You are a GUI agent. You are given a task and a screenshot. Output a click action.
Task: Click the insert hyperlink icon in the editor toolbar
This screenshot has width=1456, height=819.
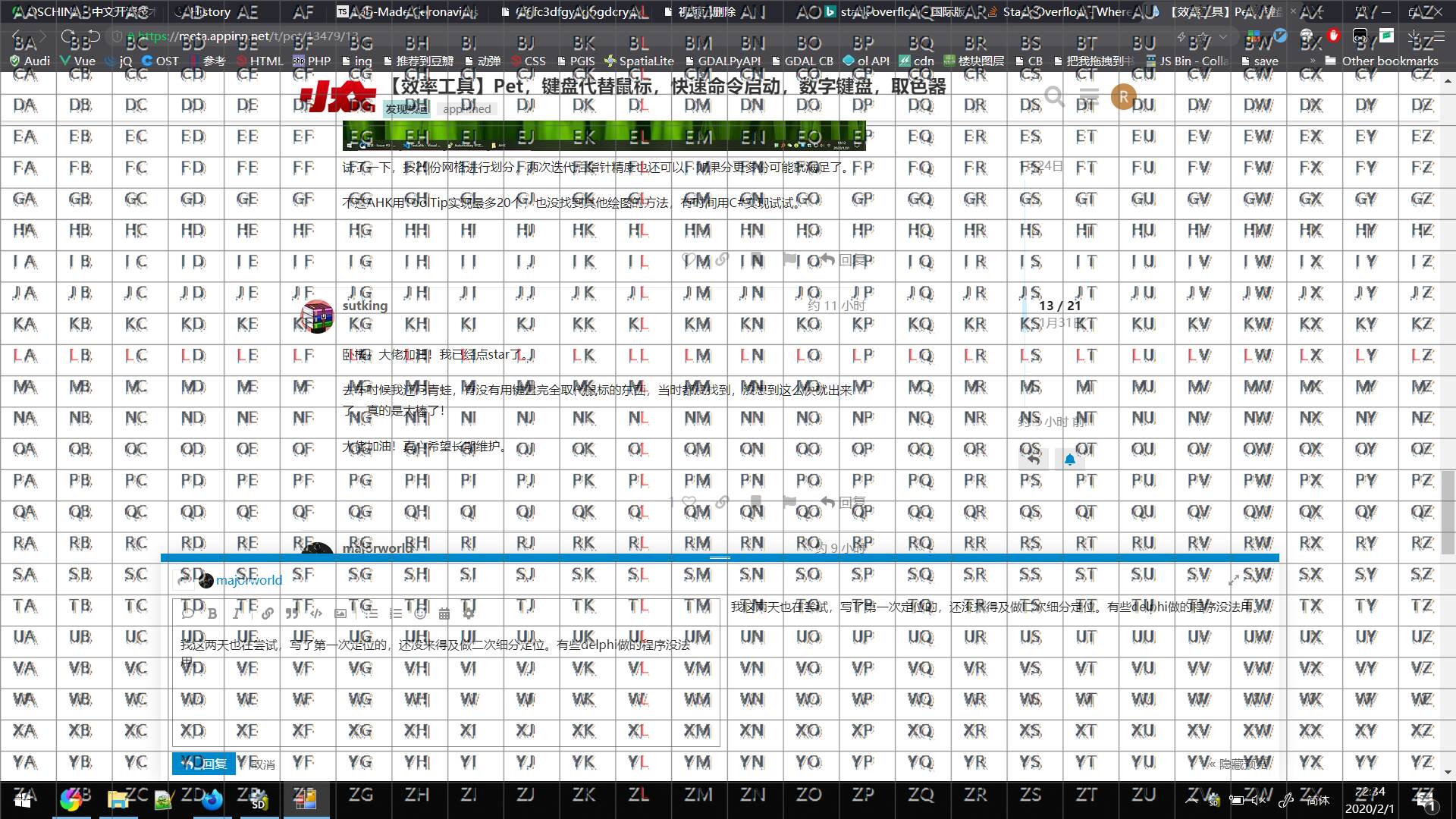tap(268, 613)
